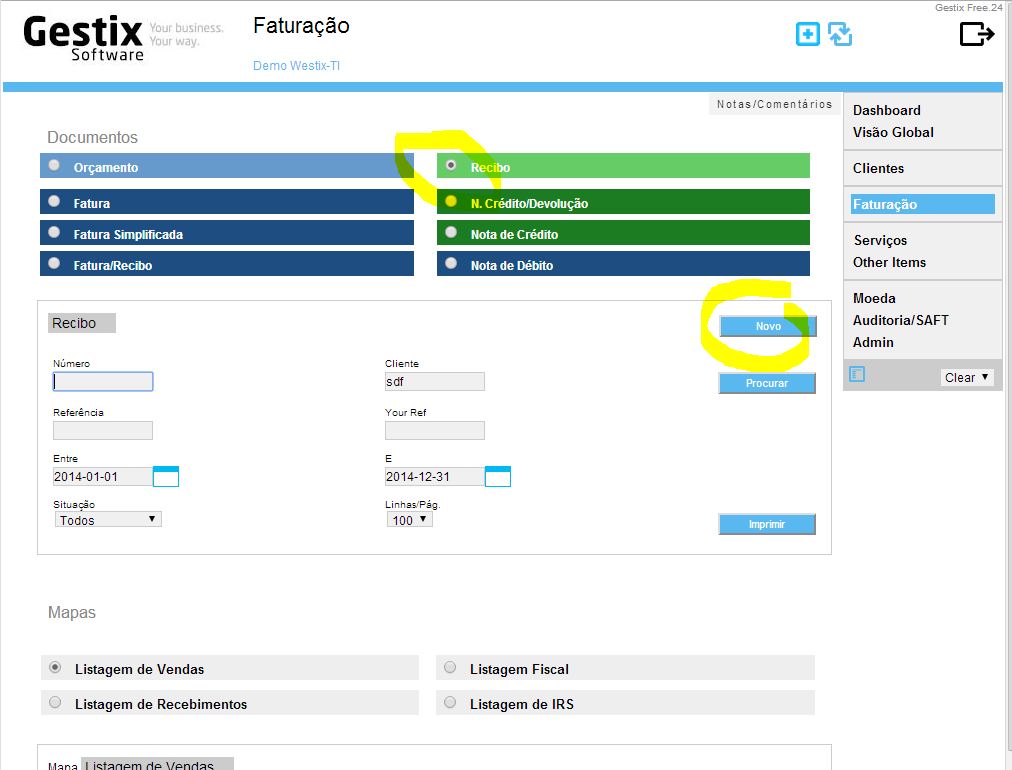
Task: Click the small panel icon beside Clear
Action: 856,374
